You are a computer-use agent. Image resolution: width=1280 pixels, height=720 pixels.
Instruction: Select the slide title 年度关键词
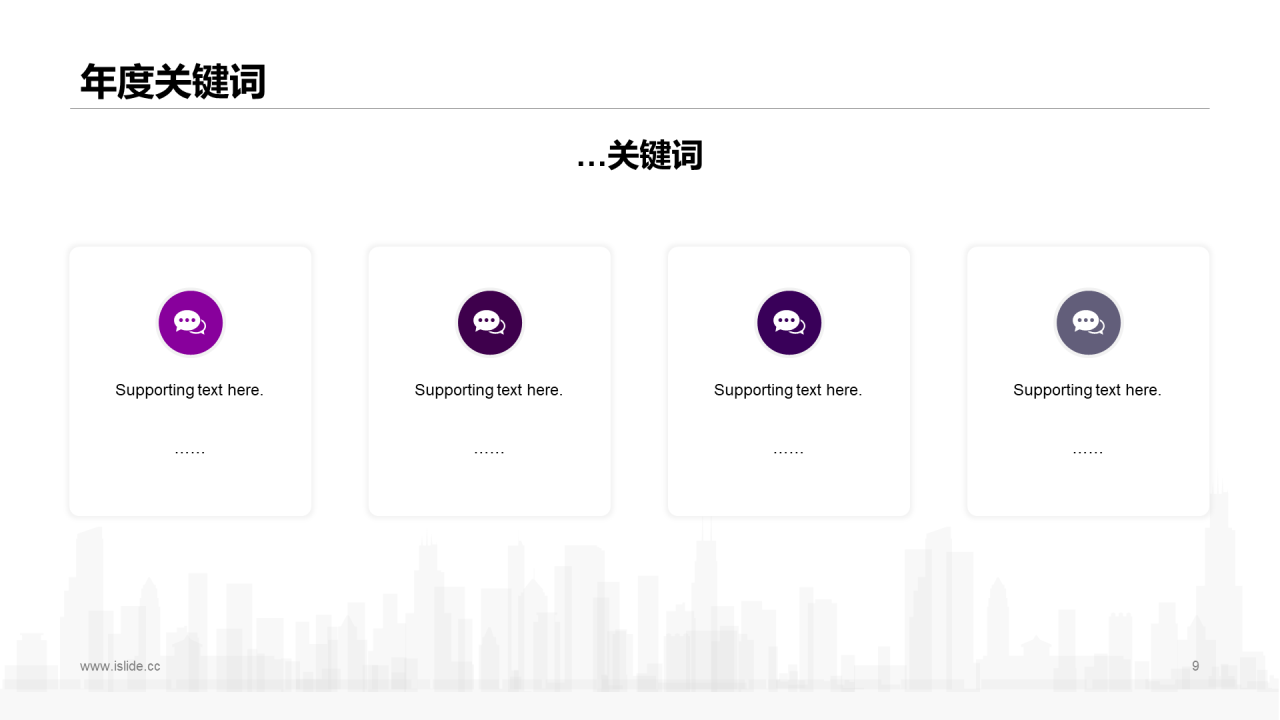[173, 82]
